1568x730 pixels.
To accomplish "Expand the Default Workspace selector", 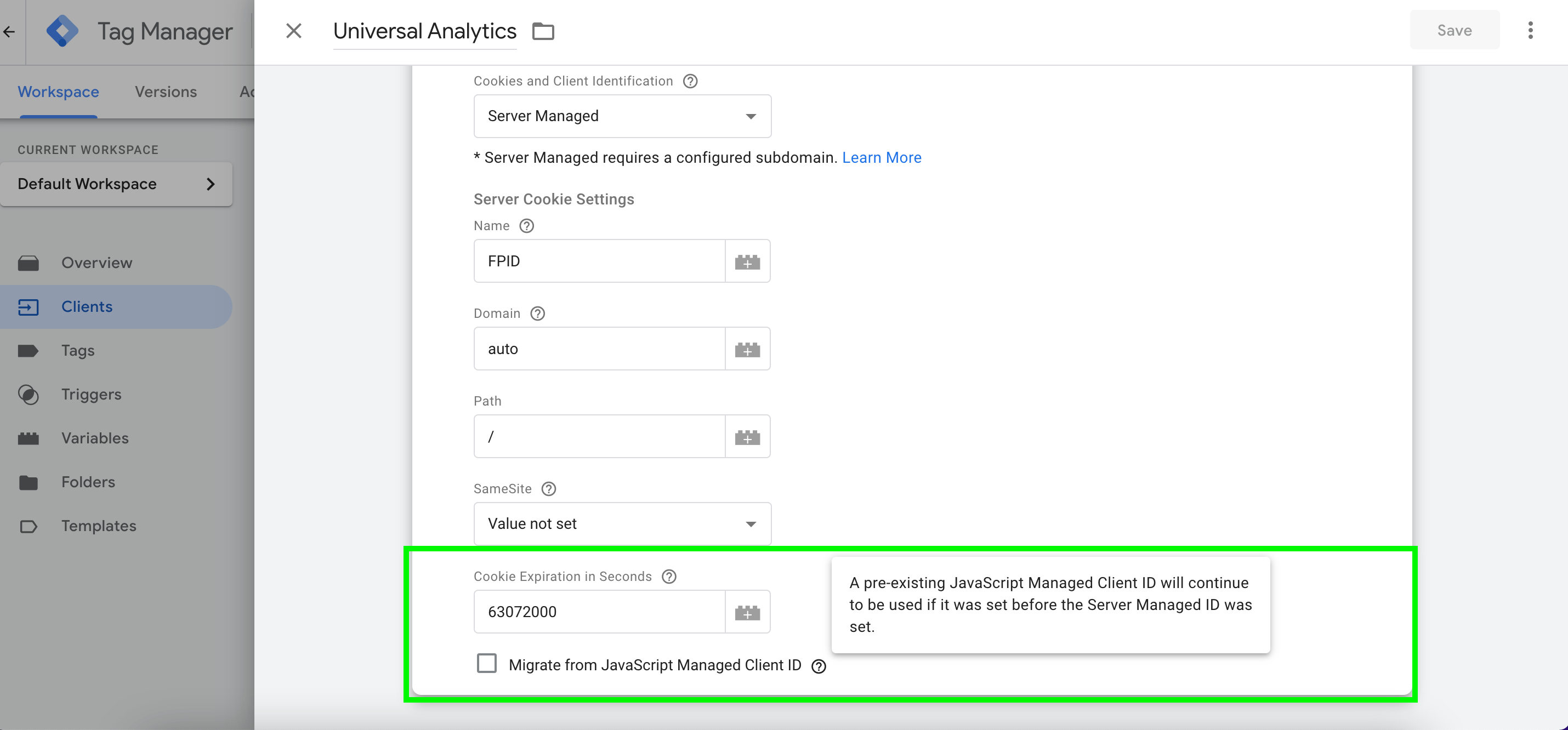I will point(116,184).
